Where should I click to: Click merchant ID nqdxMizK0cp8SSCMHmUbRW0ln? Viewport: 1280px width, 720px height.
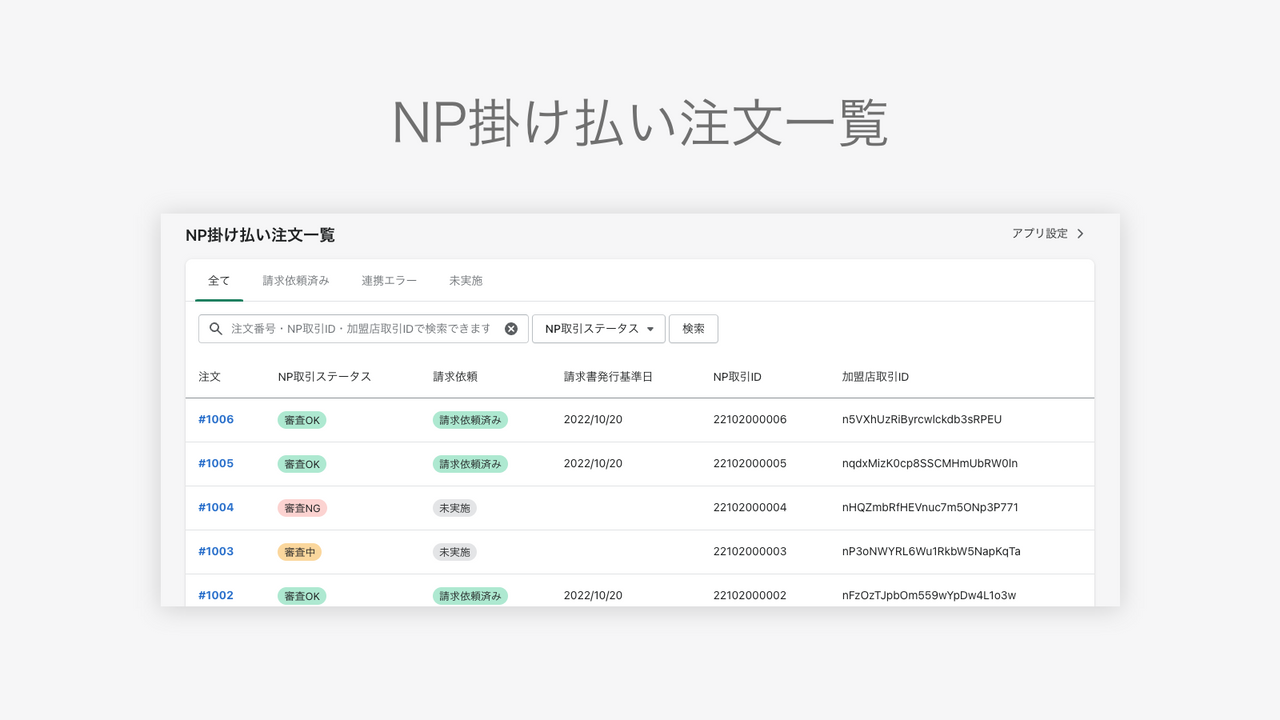930,464
